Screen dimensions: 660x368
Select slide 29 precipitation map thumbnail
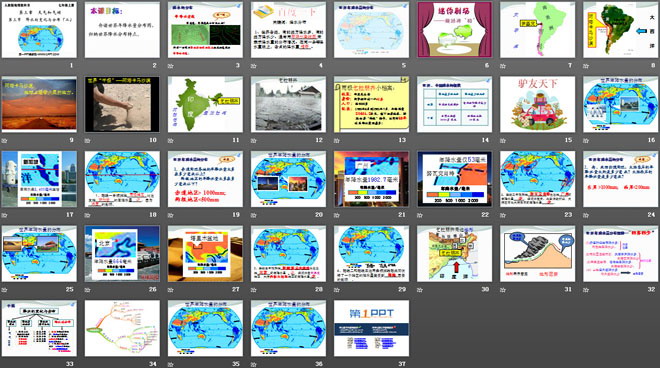click(371, 254)
